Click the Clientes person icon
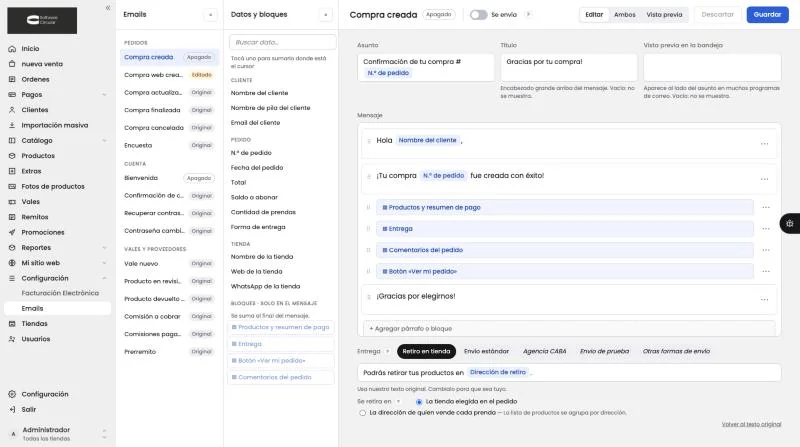The width and height of the screenshot is (800, 447). pyautogui.click(x=12, y=110)
